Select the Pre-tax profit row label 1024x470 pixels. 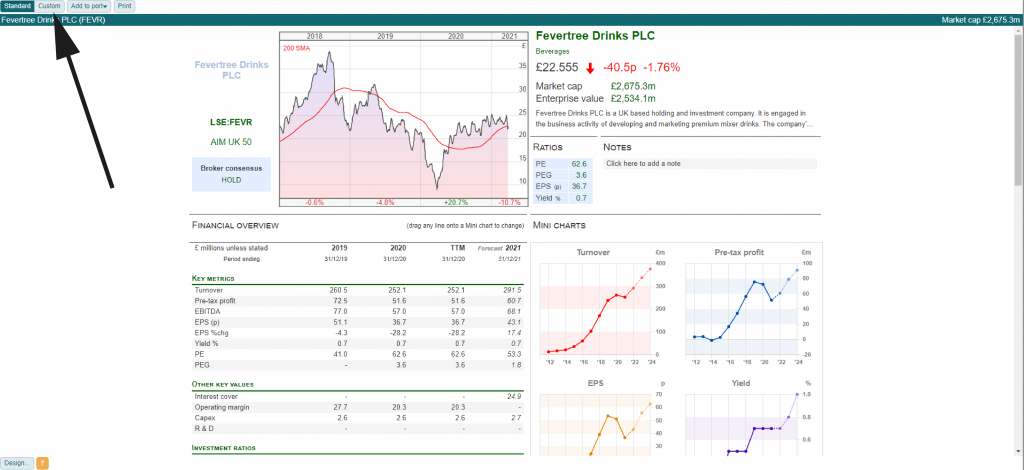coord(214,301)
